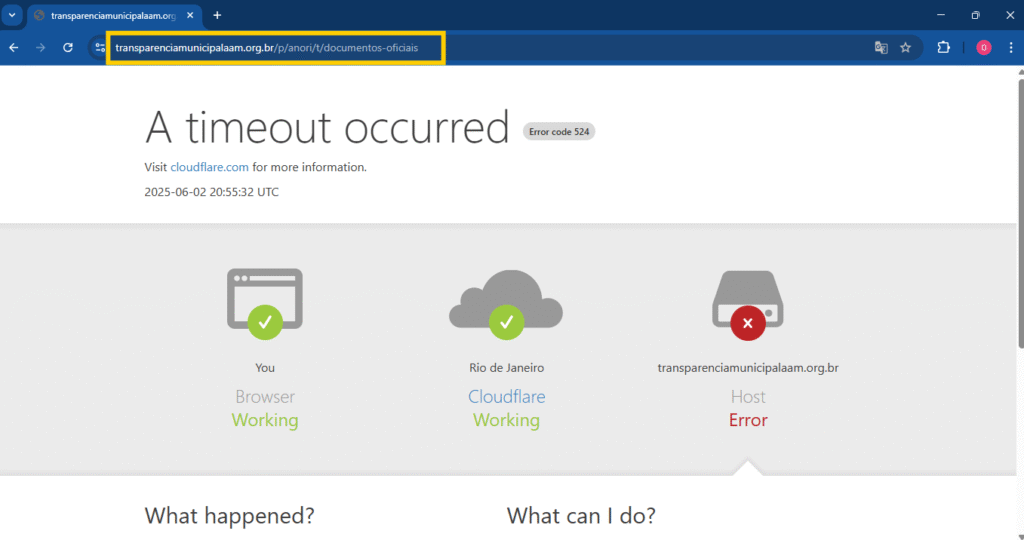Image resolution: width=1024 pixels, height=540 pixels.
Task: Click the red Error status text
Action: [748, 420]
